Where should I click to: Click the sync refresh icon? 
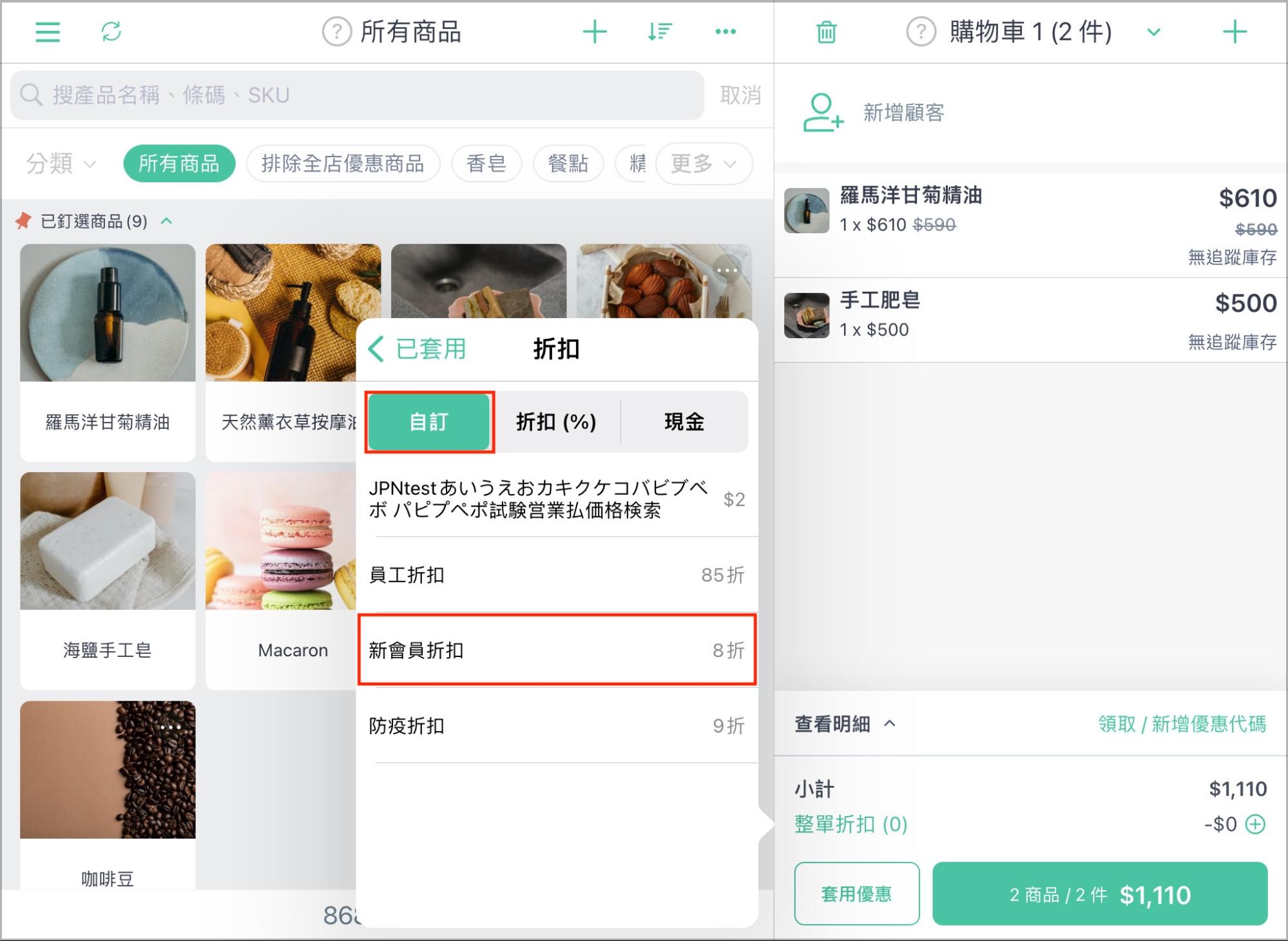click(111, 31)
